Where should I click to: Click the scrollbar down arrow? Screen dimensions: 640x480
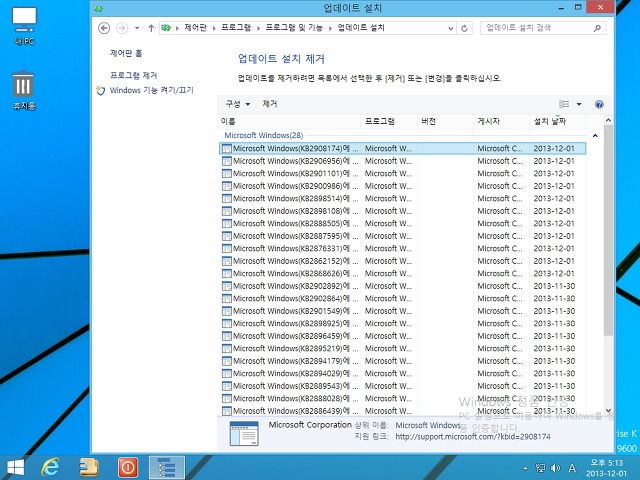pyautogui.click(x=608, y=411)
